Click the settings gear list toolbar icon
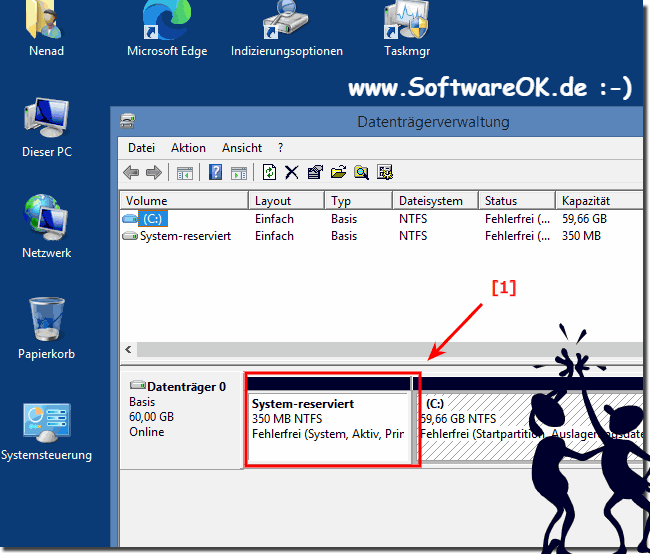Image resolution: width=650 pixels, height=554 pixels. click(x=385, y=172)
